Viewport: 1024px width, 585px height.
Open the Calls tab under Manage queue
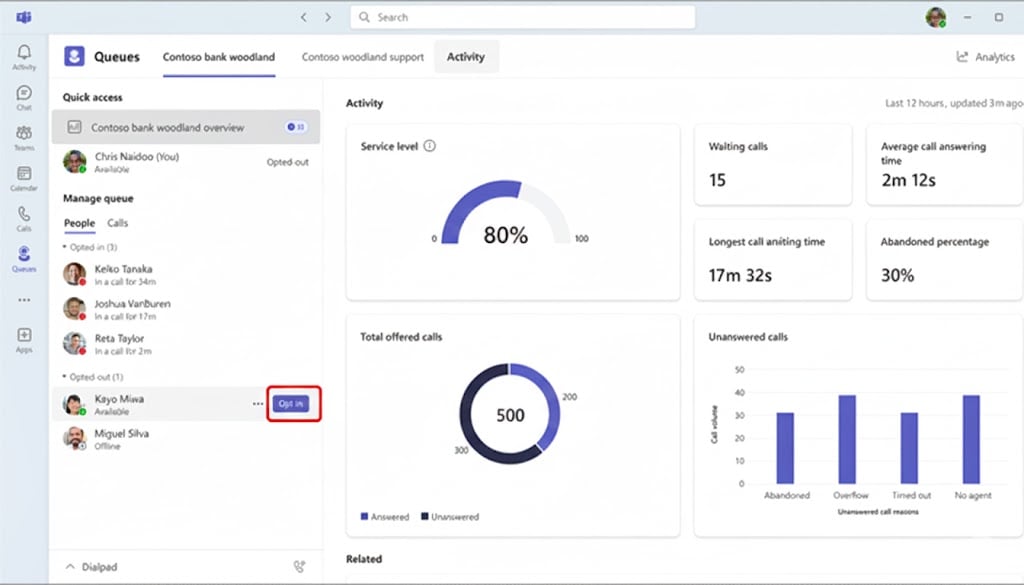click(x=117, y=222)
